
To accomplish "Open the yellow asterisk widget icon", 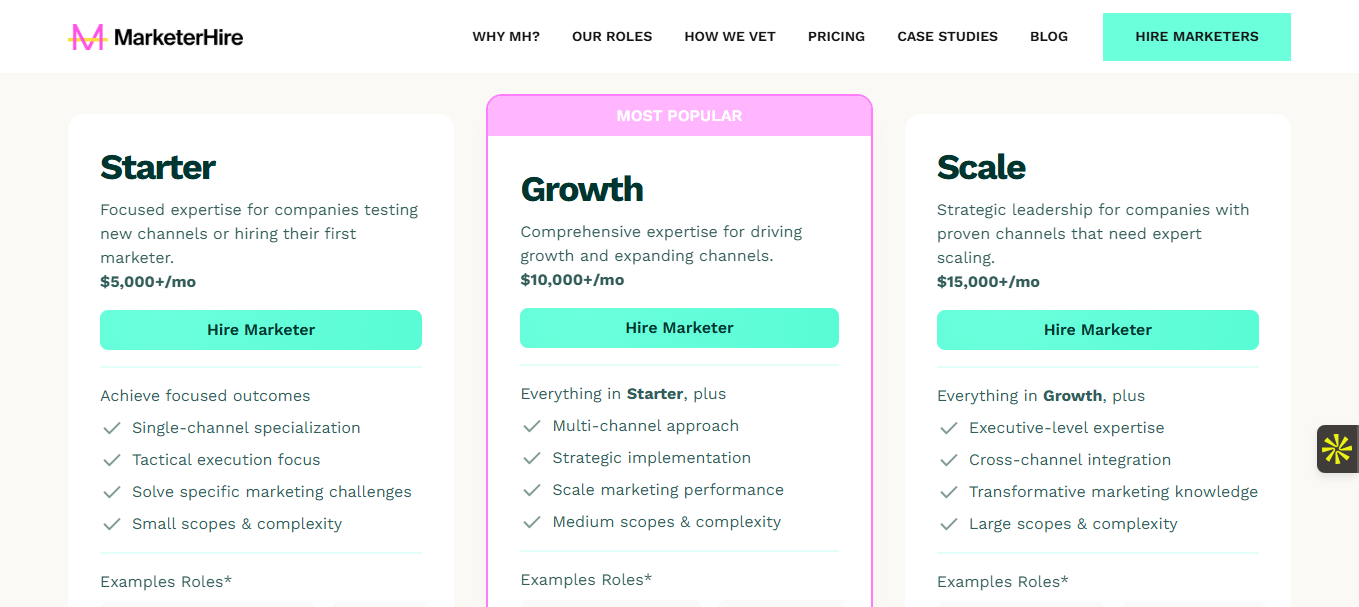I will point(1337,449).
